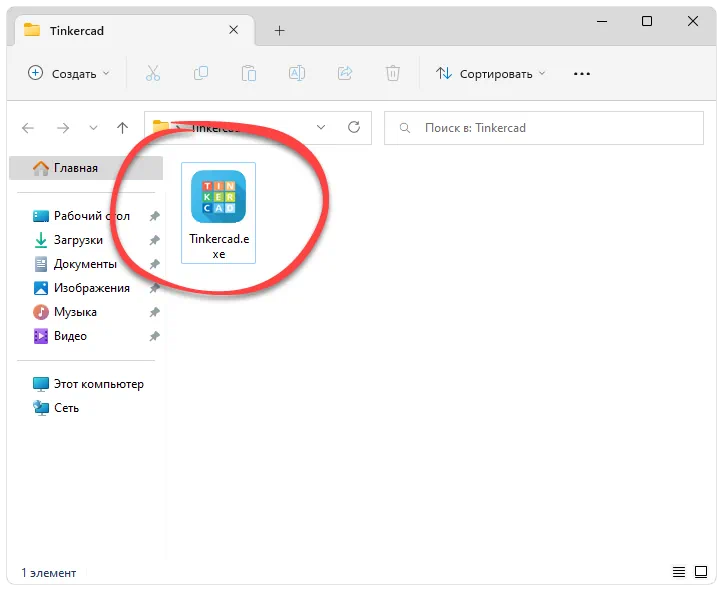Add a new Explorer tab
723x590 pixels.
tap(279, 30)
